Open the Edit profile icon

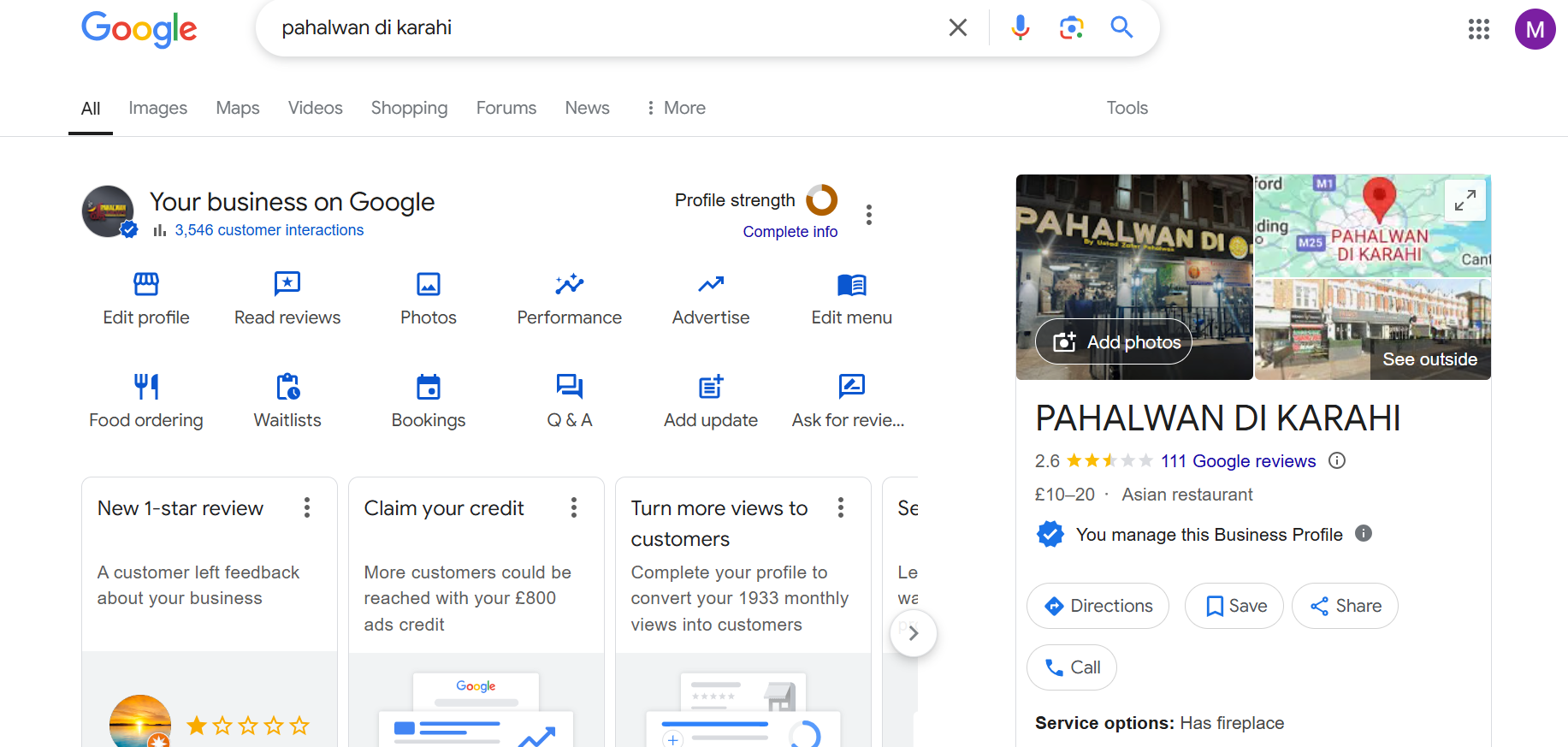(x=146, y=285)
